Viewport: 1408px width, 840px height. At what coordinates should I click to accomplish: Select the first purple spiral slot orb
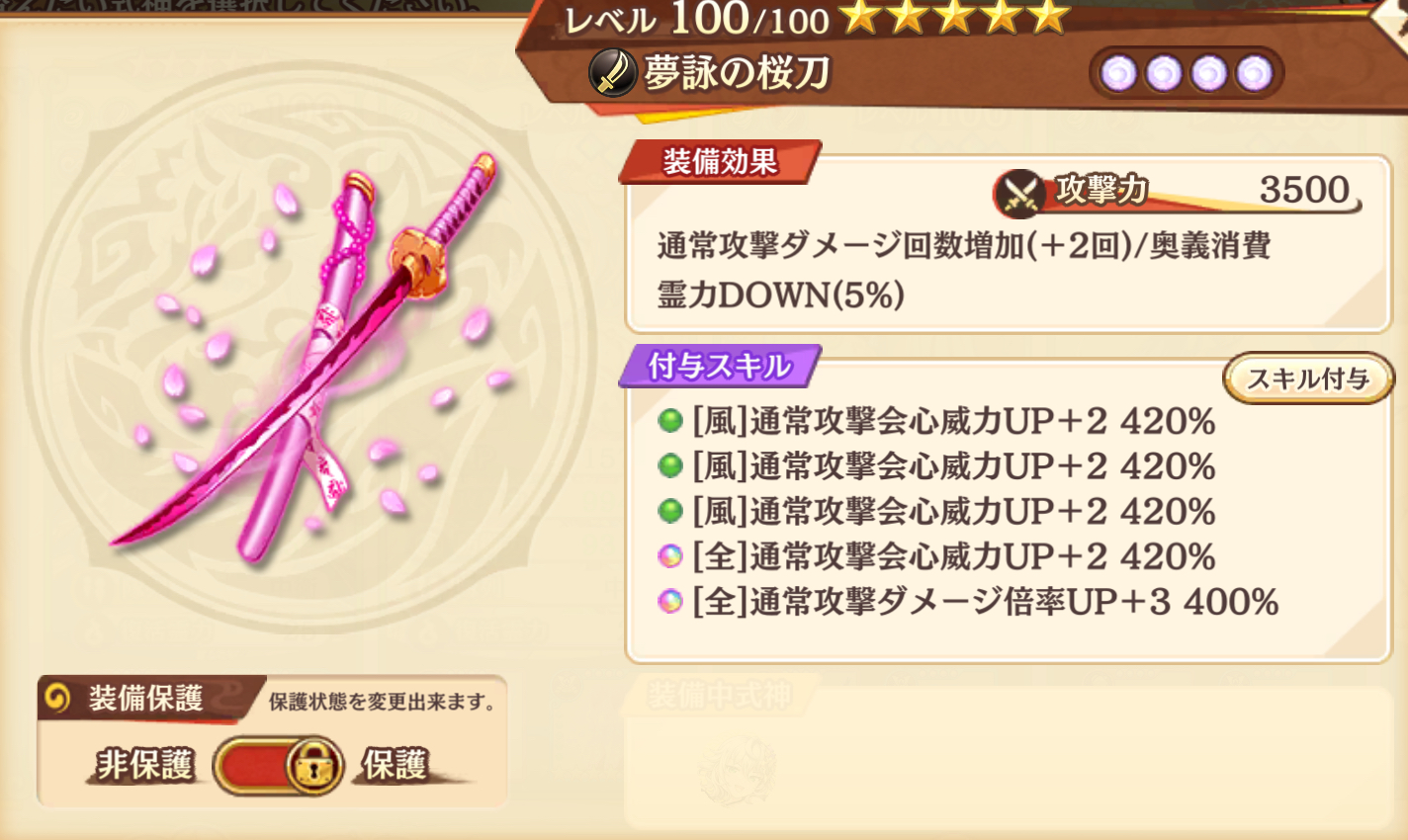[x=1119, y=73]
